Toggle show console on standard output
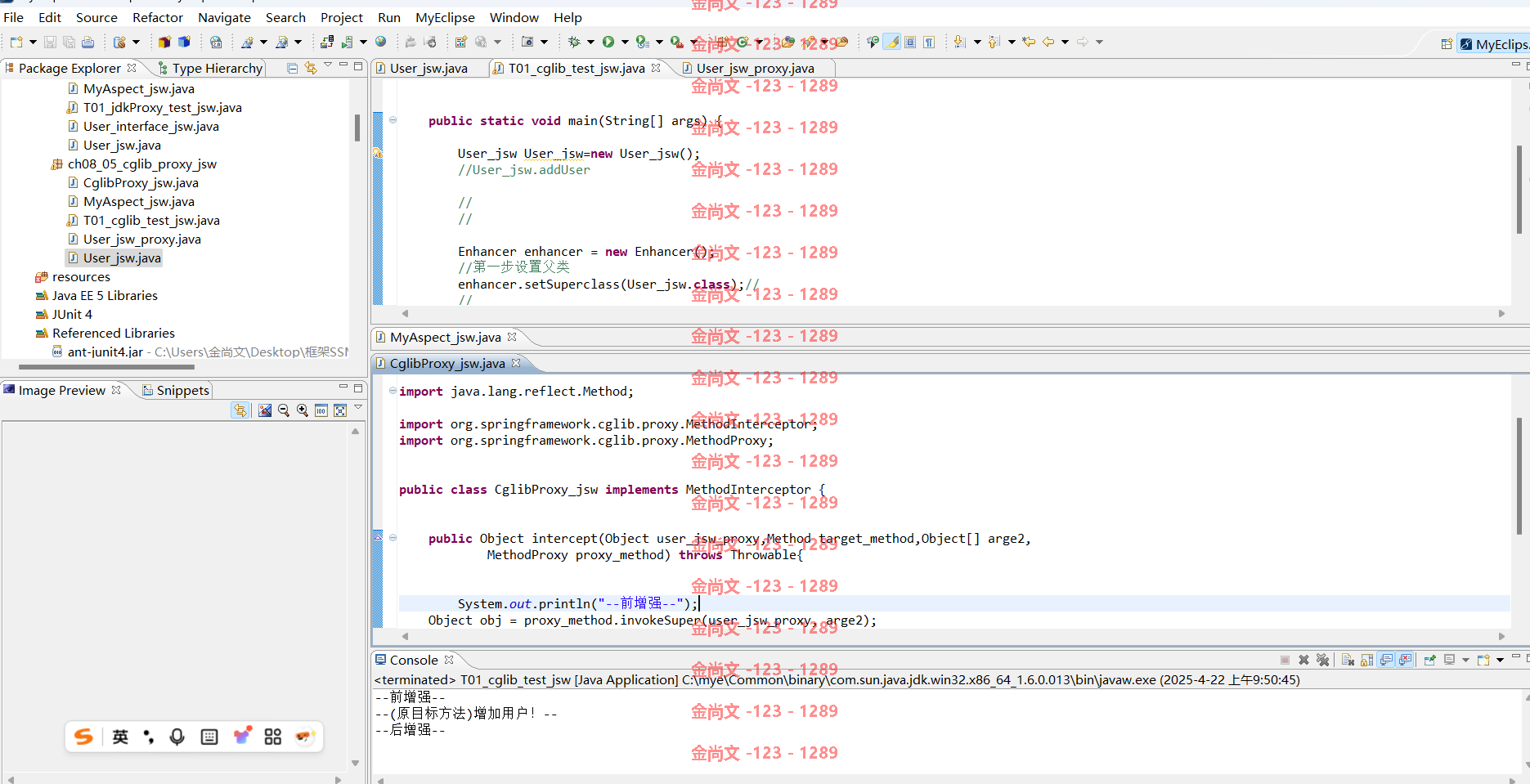1530x784 pixels. coord(1386,660)
